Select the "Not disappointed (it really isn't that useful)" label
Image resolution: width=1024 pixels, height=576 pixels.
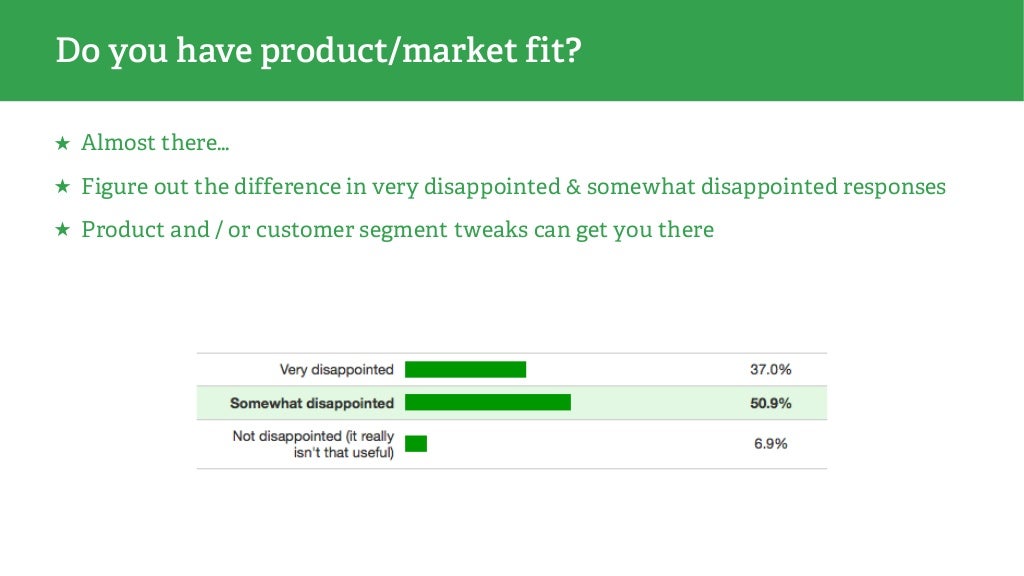click(x=313, y=445)
